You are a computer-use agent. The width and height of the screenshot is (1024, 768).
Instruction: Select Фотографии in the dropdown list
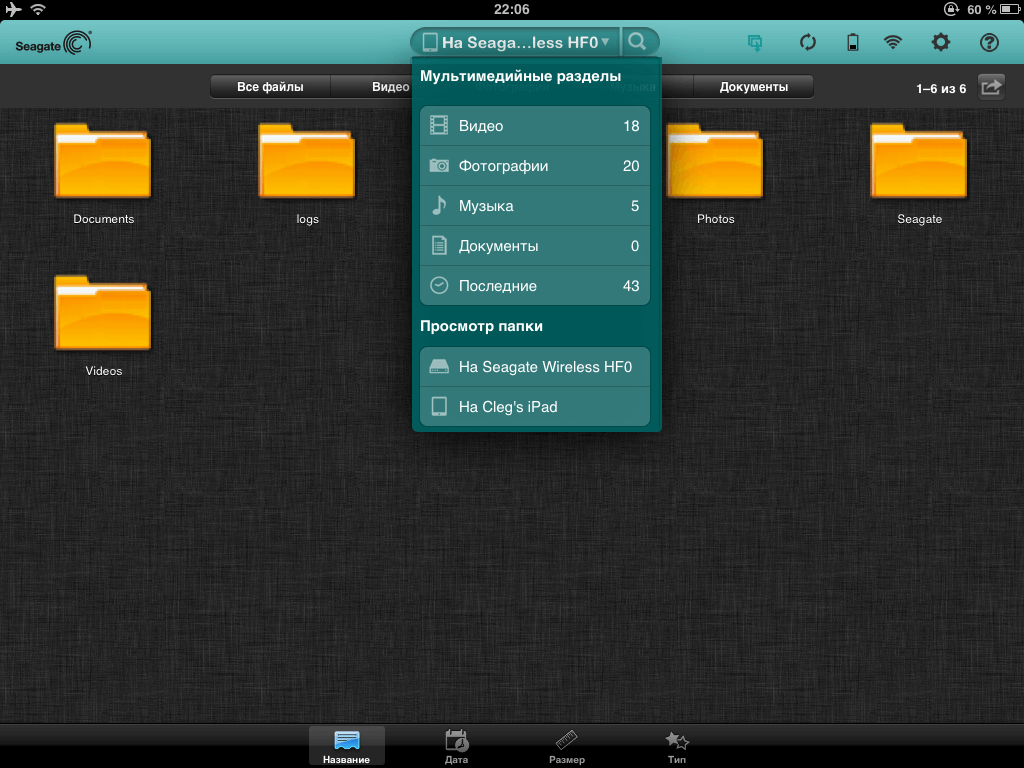(535, 166)
